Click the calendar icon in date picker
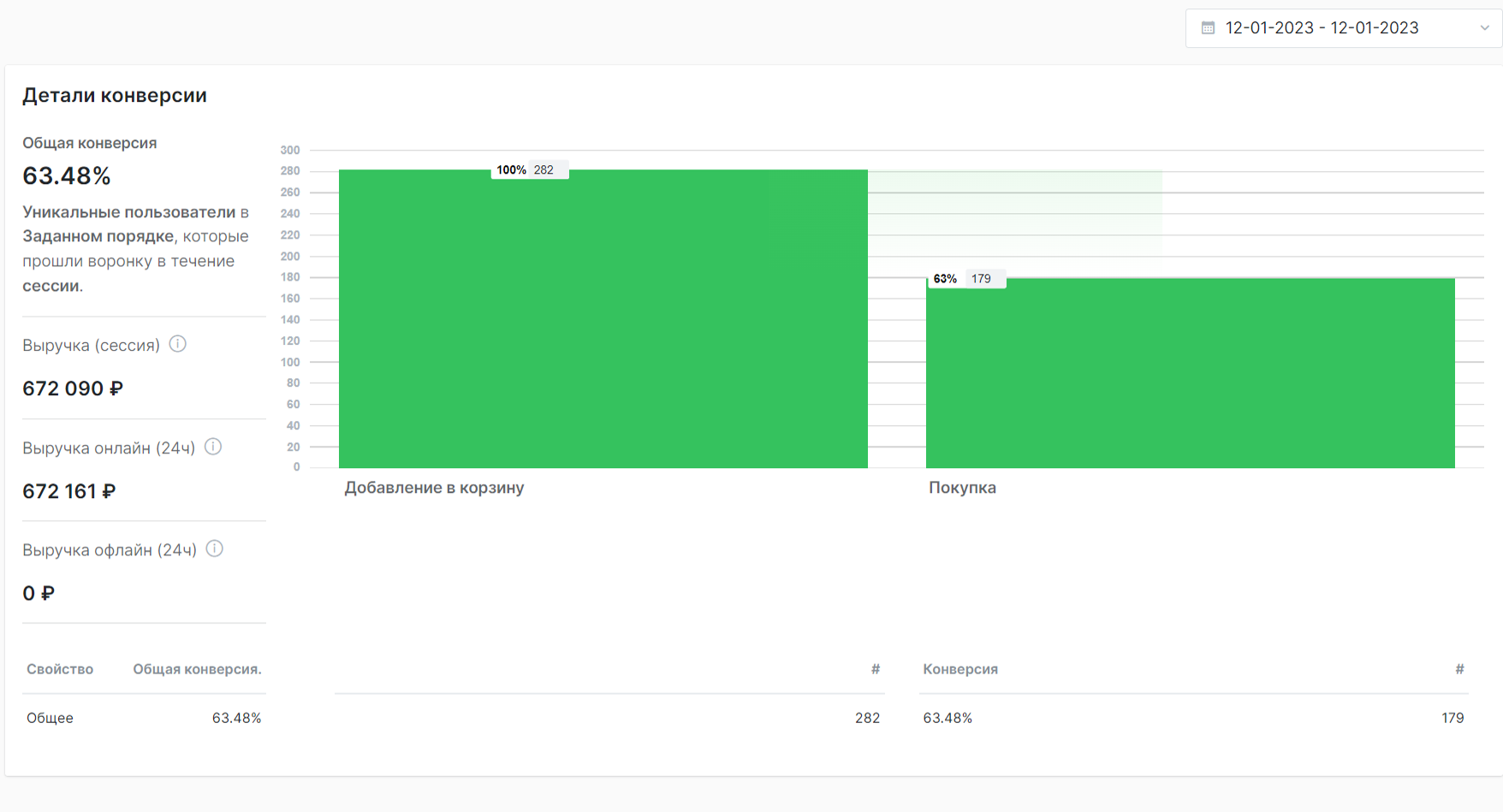This screenshot has height=812, width=1503. click(x=1208, y=28)
